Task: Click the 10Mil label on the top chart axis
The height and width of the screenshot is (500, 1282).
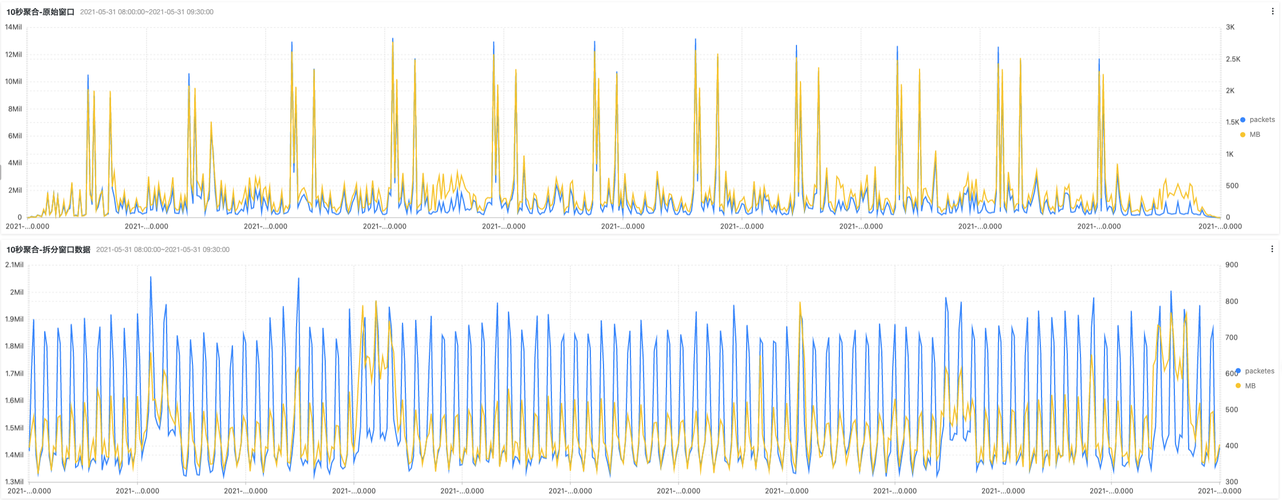Action: (13, 81)
